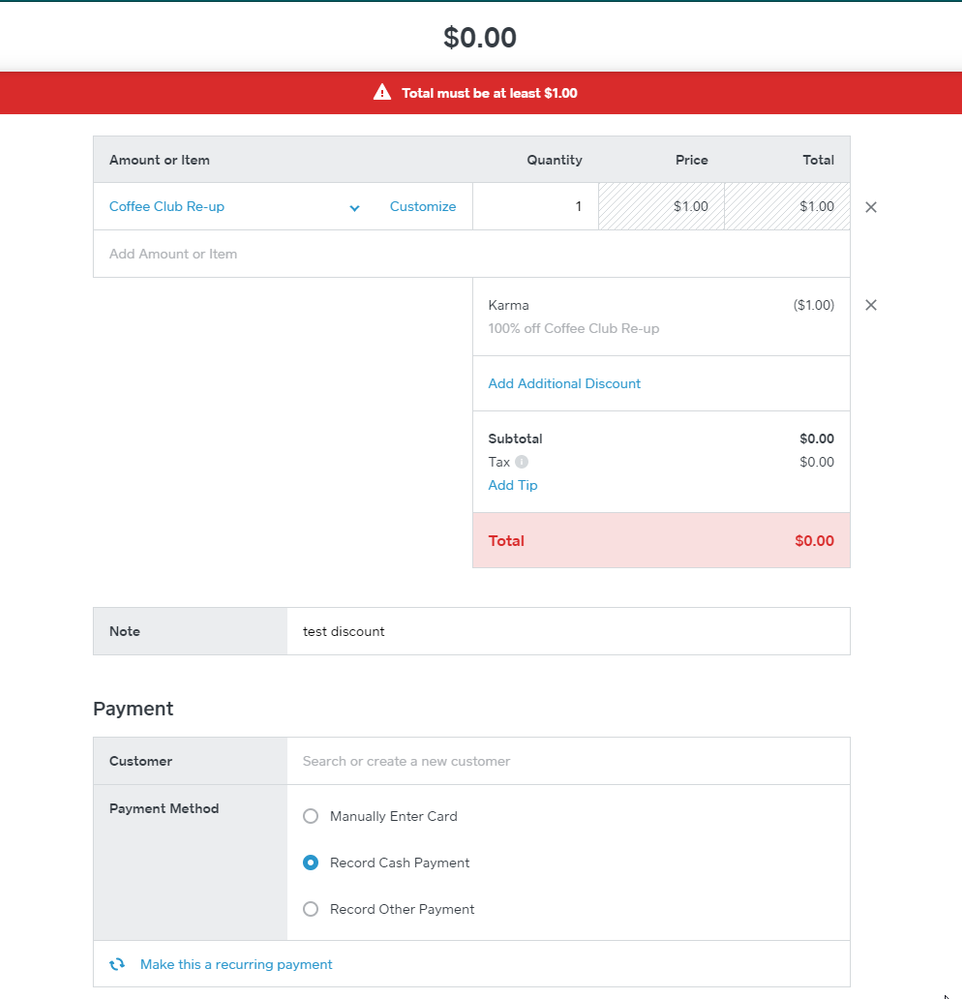The width and height of the screenshot is (962, 999).
Task: Focus the Note field with test discount
Action: pos(567,631)
